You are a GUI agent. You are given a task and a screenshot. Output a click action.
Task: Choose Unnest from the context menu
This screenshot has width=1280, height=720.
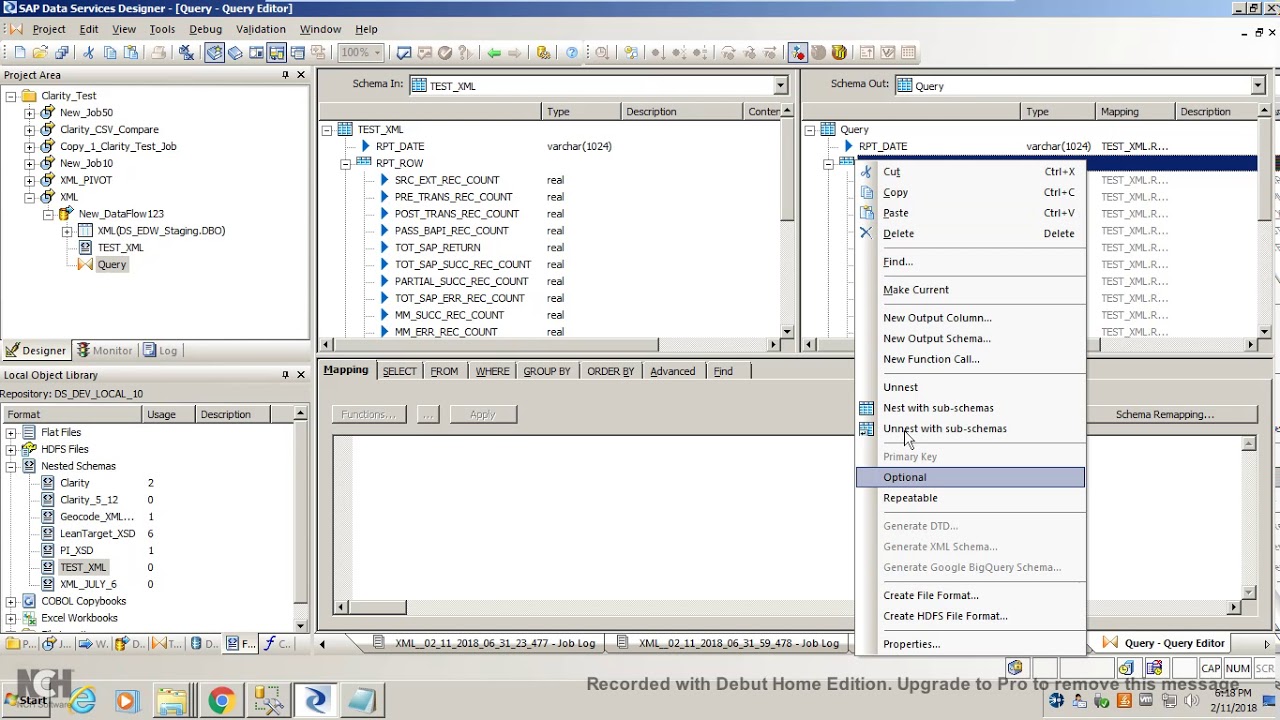pos(900,387)
